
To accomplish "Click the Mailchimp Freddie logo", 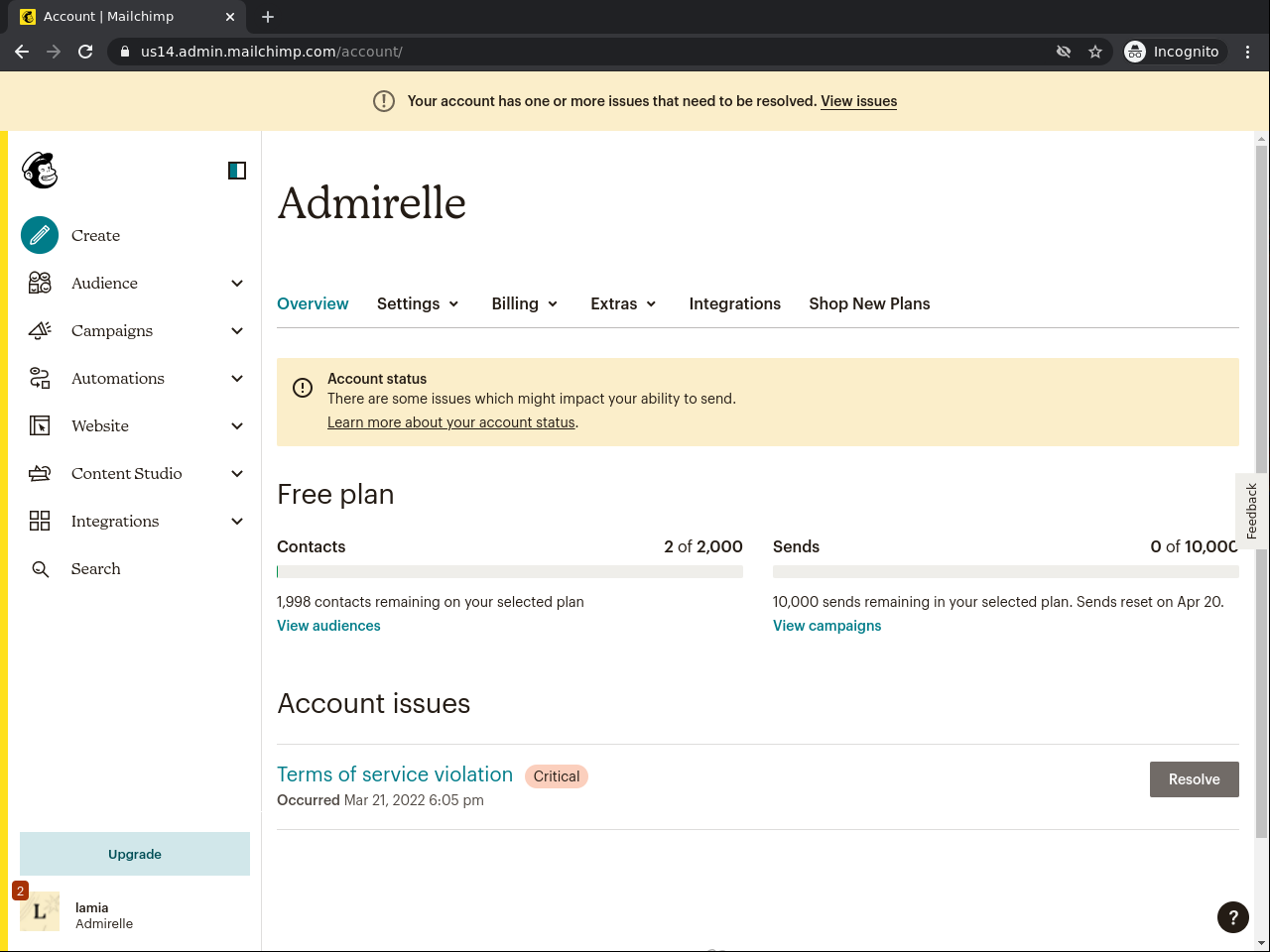I will coord(40,171).
